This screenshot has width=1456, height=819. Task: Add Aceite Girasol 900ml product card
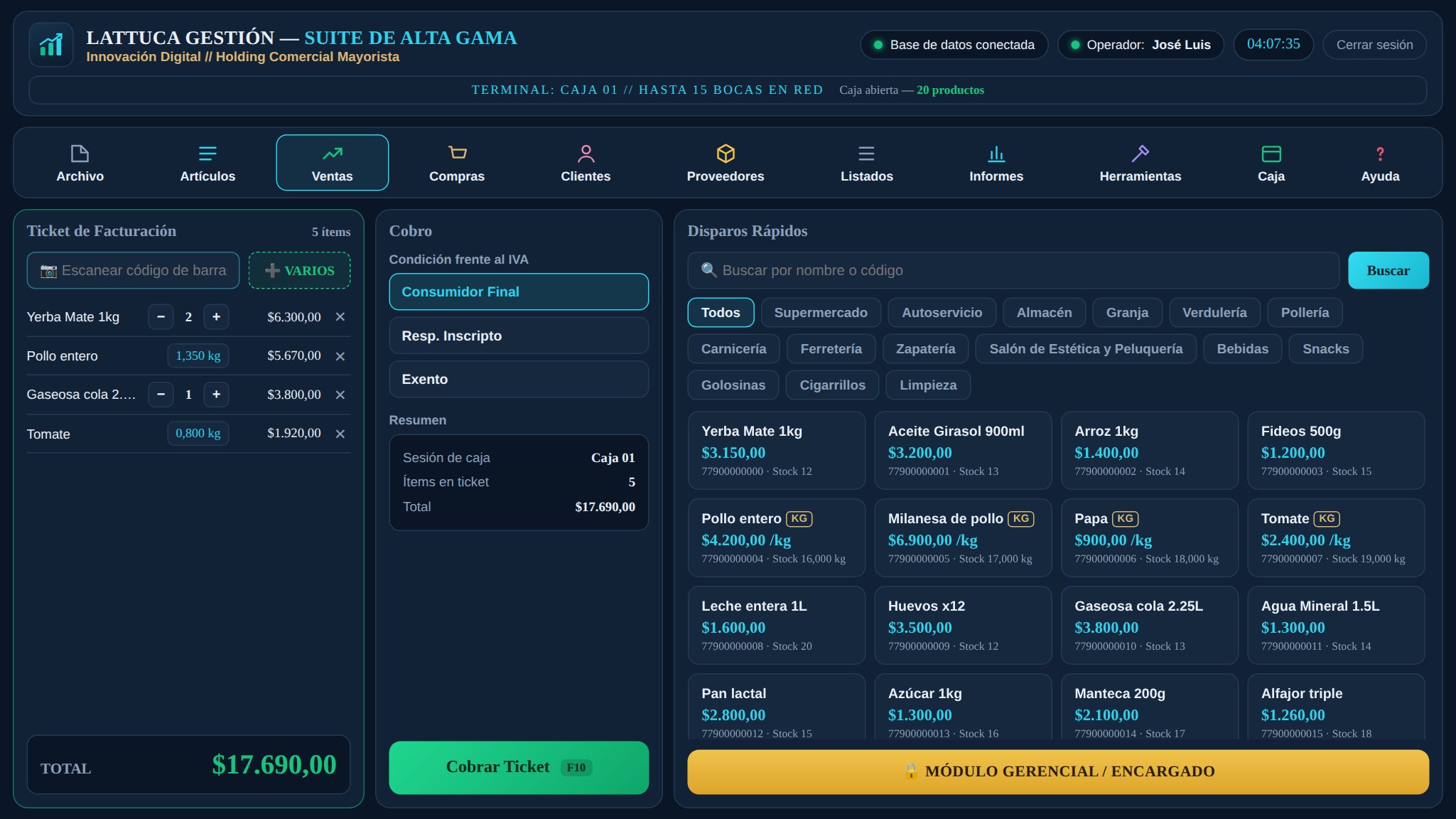pyautogui.click(x=963, y=450)
